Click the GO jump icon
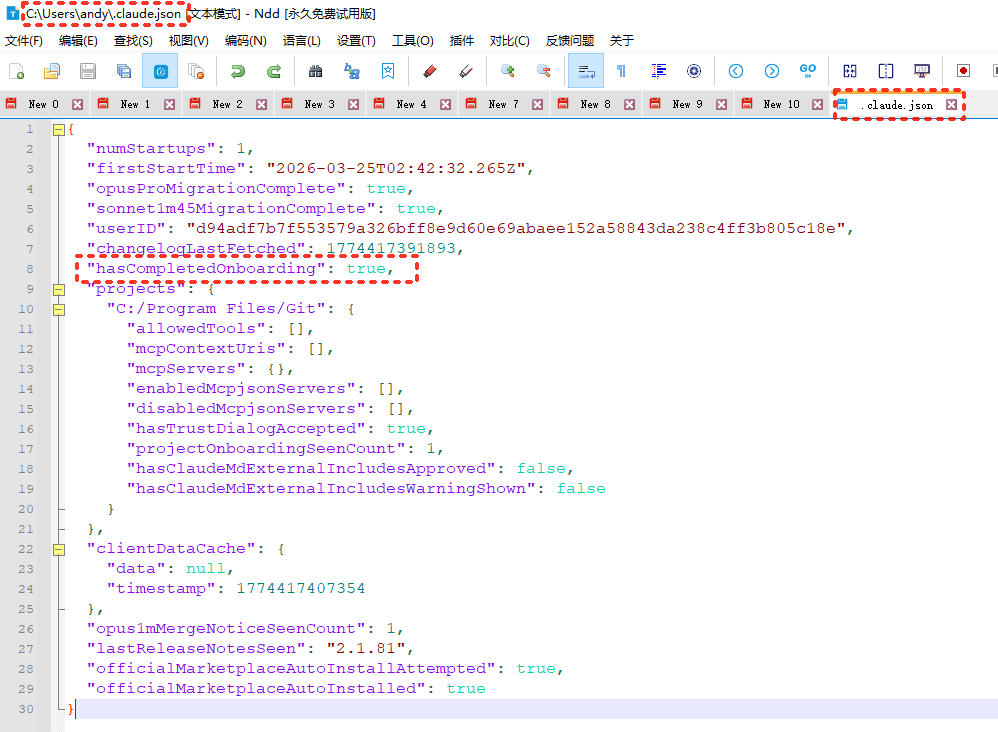Image resolution: width=998 pixels, height=732 pixels. click(807, 71)
